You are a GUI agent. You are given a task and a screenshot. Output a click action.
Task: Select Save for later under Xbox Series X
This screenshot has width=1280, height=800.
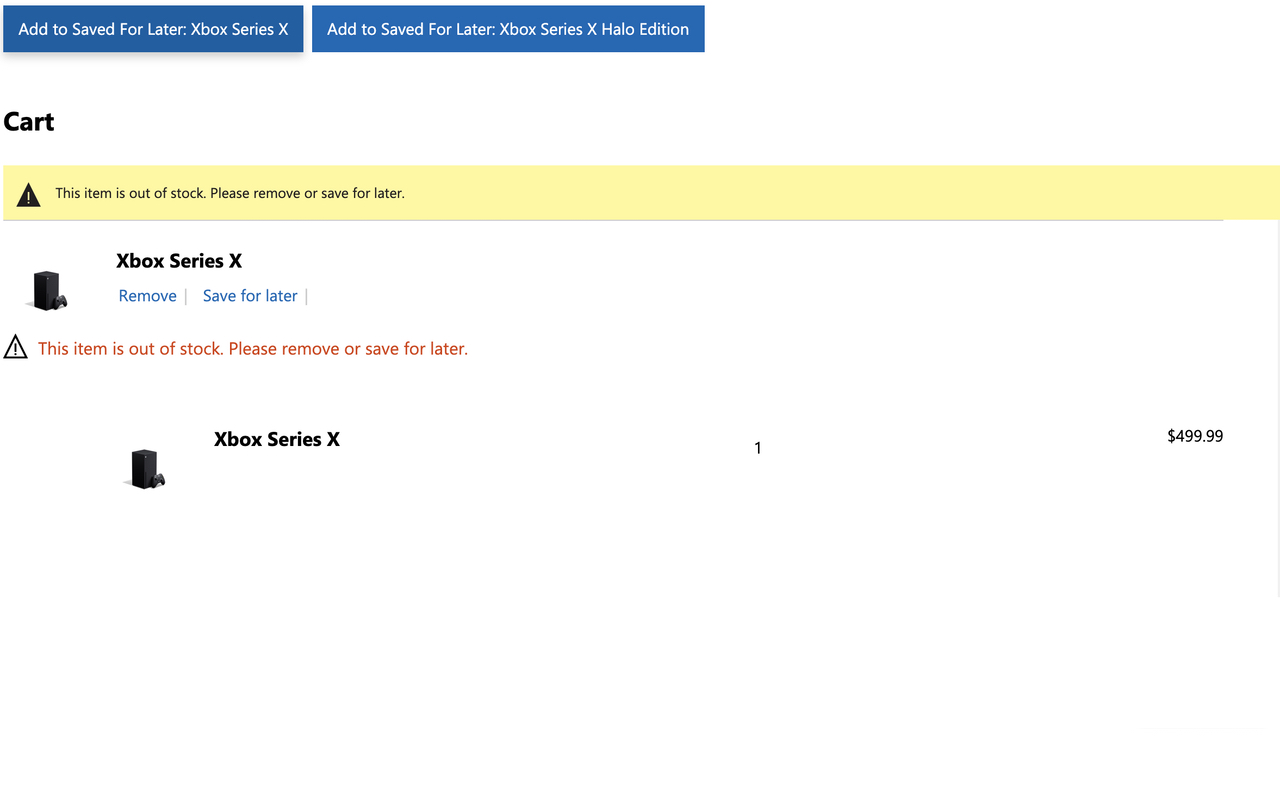click(250, 295)
